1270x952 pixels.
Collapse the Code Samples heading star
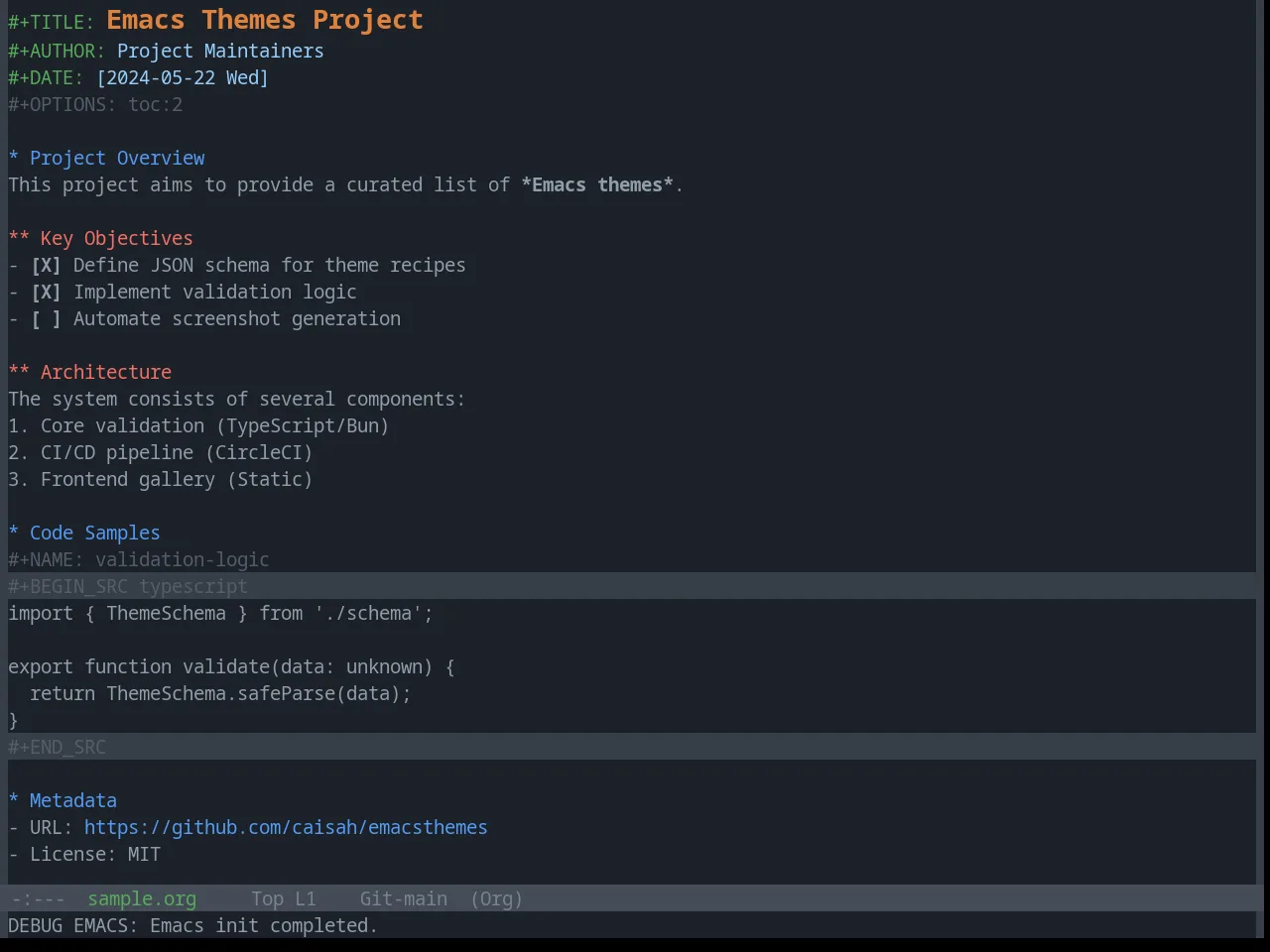[x=14, y=533]
